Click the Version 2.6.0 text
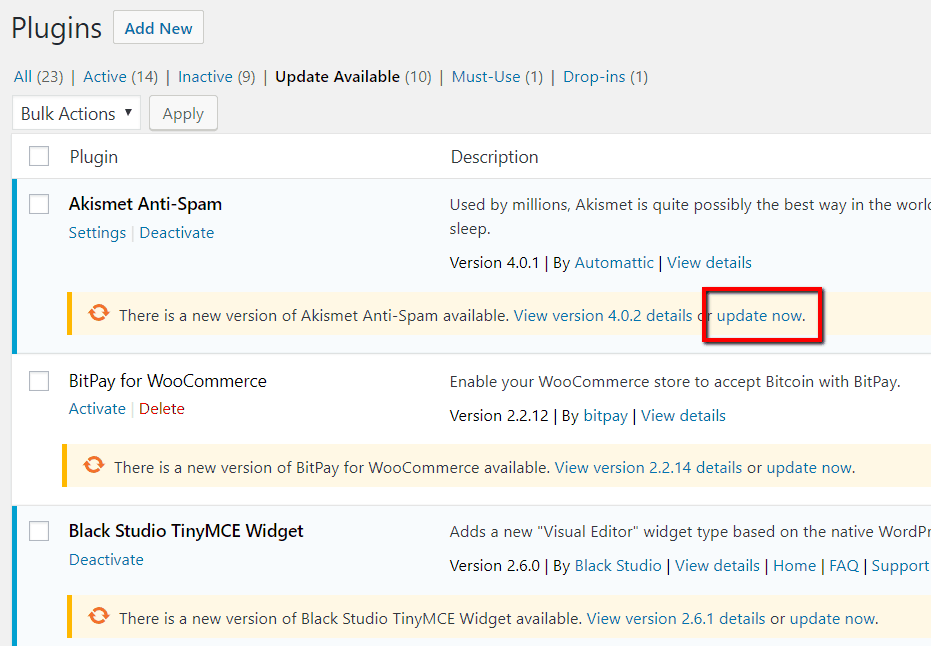 pos(495,565)
